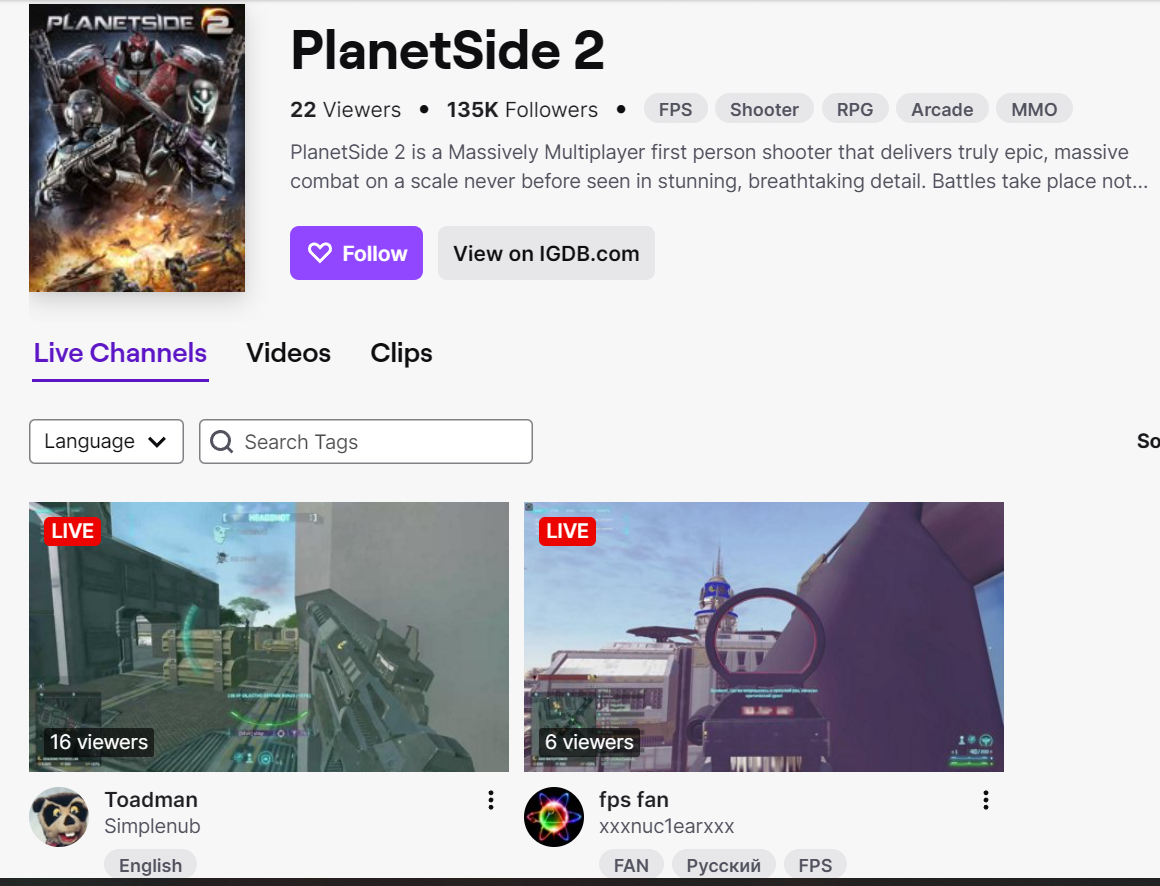
Task: Select the RPG category tag
Action: (x=854, y=109)
